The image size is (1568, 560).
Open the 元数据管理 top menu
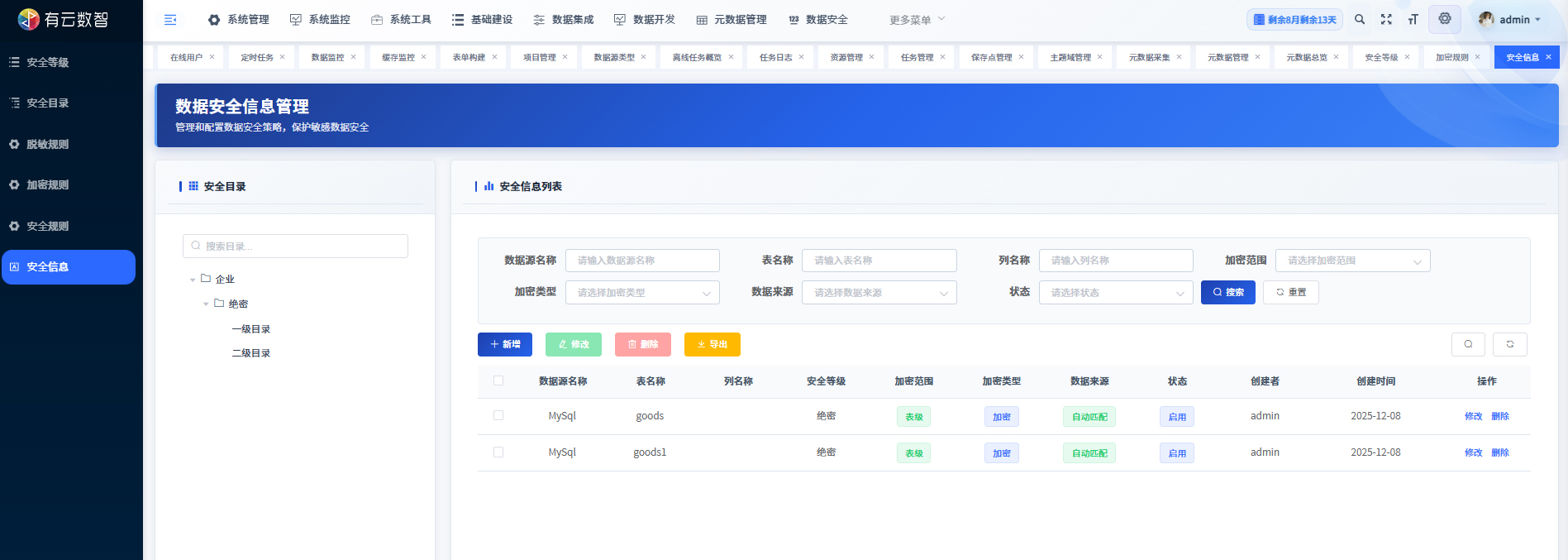(x=732, y=20)
